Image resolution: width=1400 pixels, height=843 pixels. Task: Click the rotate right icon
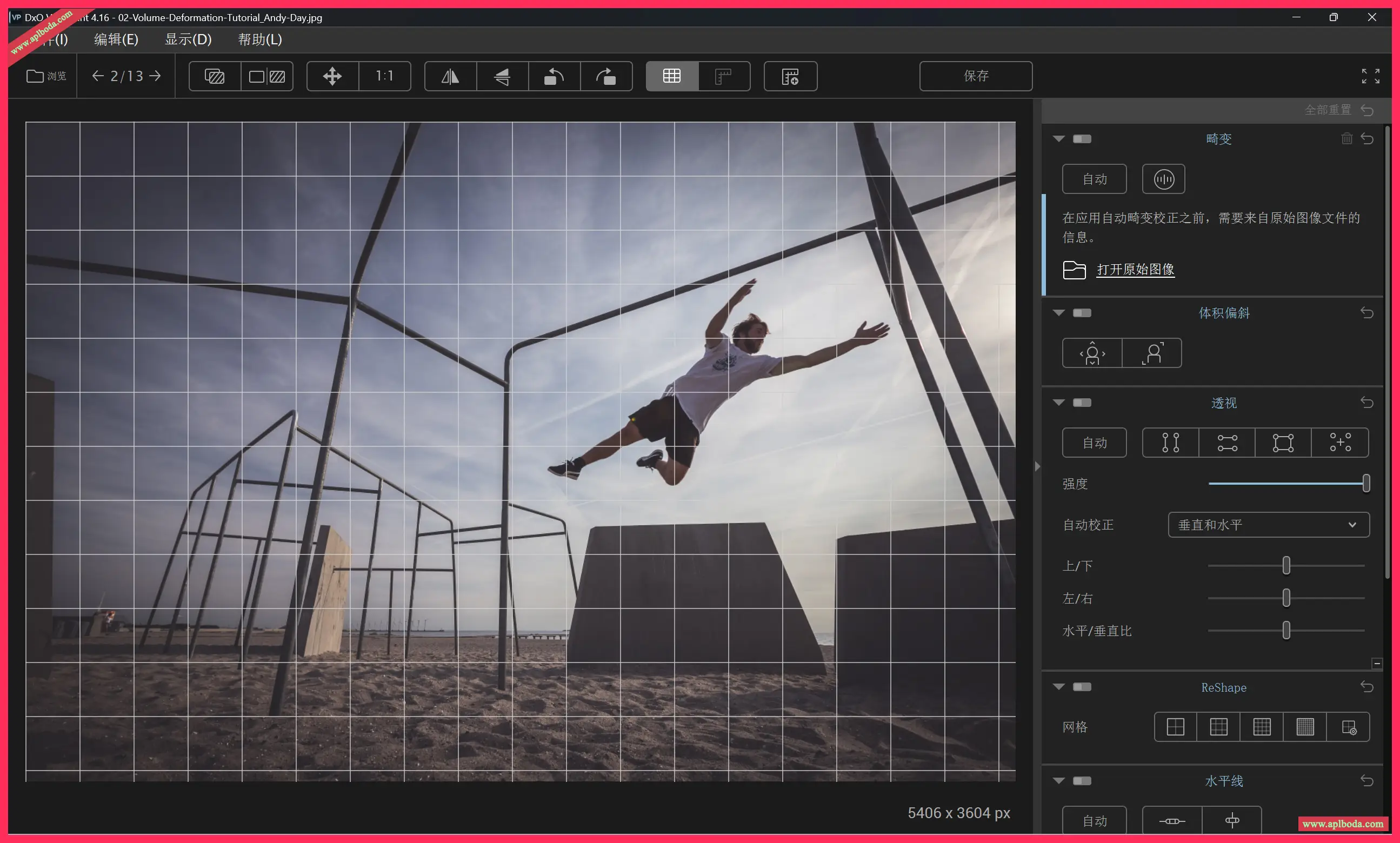pyautogui.click(x=606, y=76)
